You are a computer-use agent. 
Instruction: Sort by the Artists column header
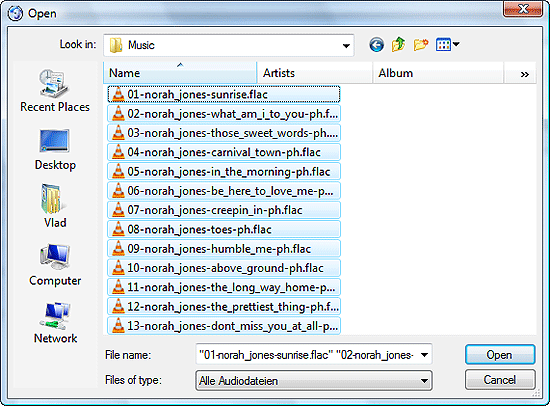click(315, 73)
